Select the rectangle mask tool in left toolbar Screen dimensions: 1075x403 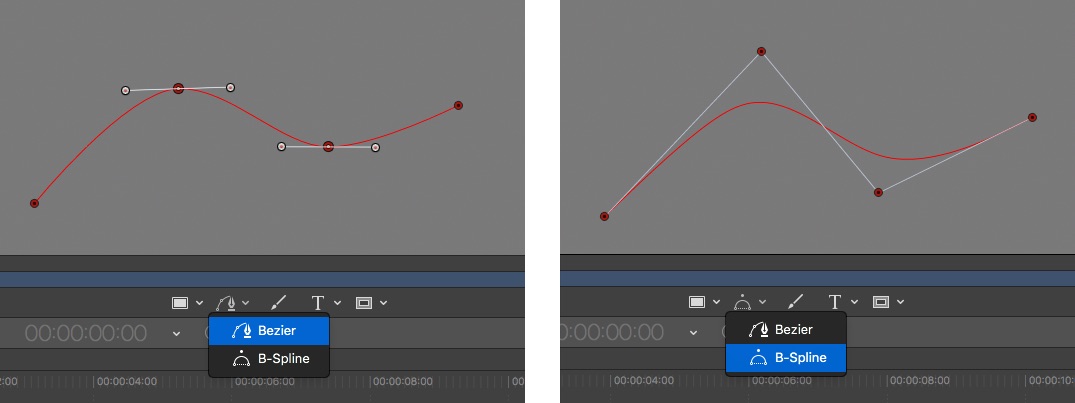point(363,302)
